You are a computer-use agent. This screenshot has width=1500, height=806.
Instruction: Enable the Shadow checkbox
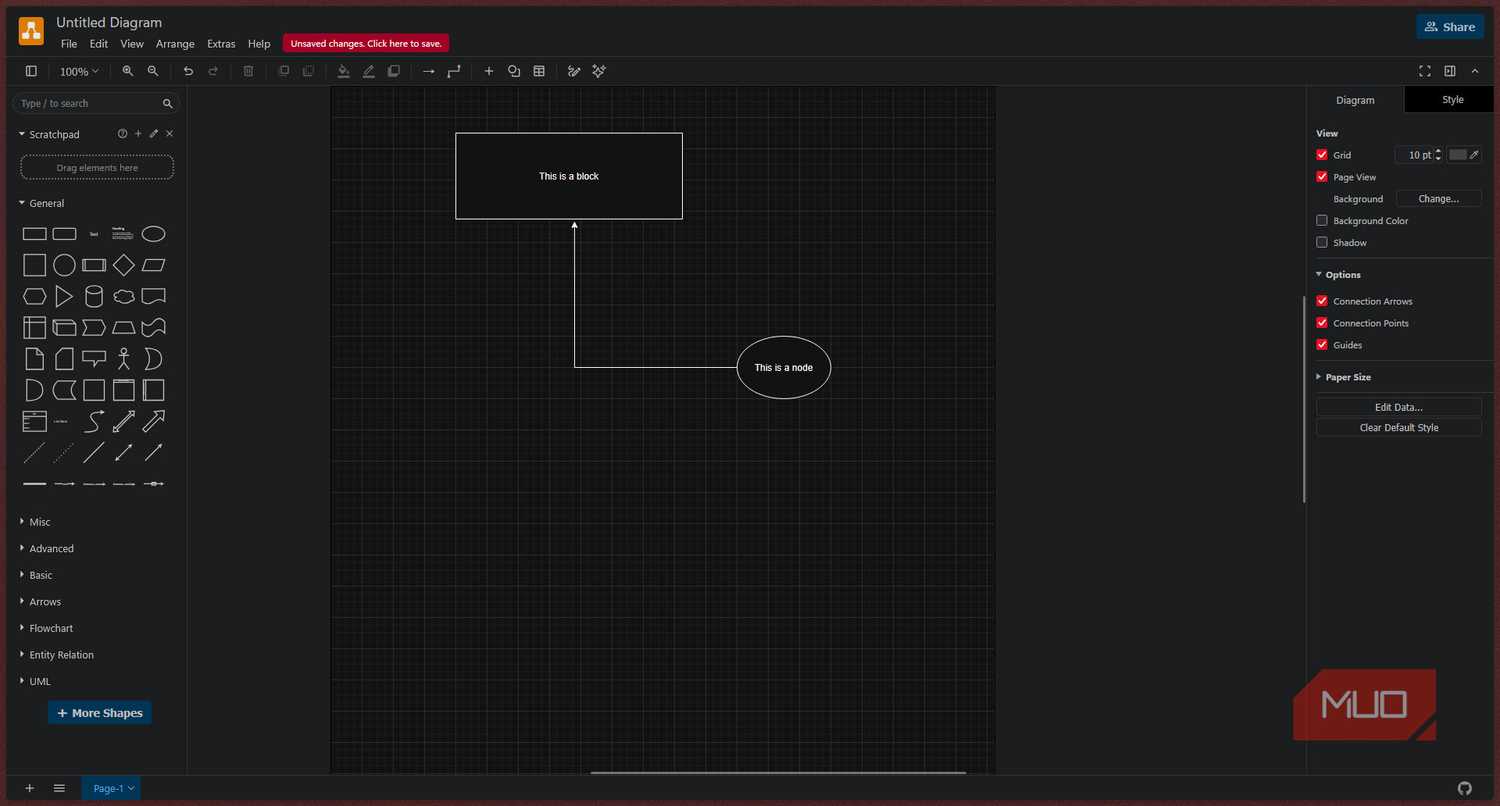coord(1322,243)
